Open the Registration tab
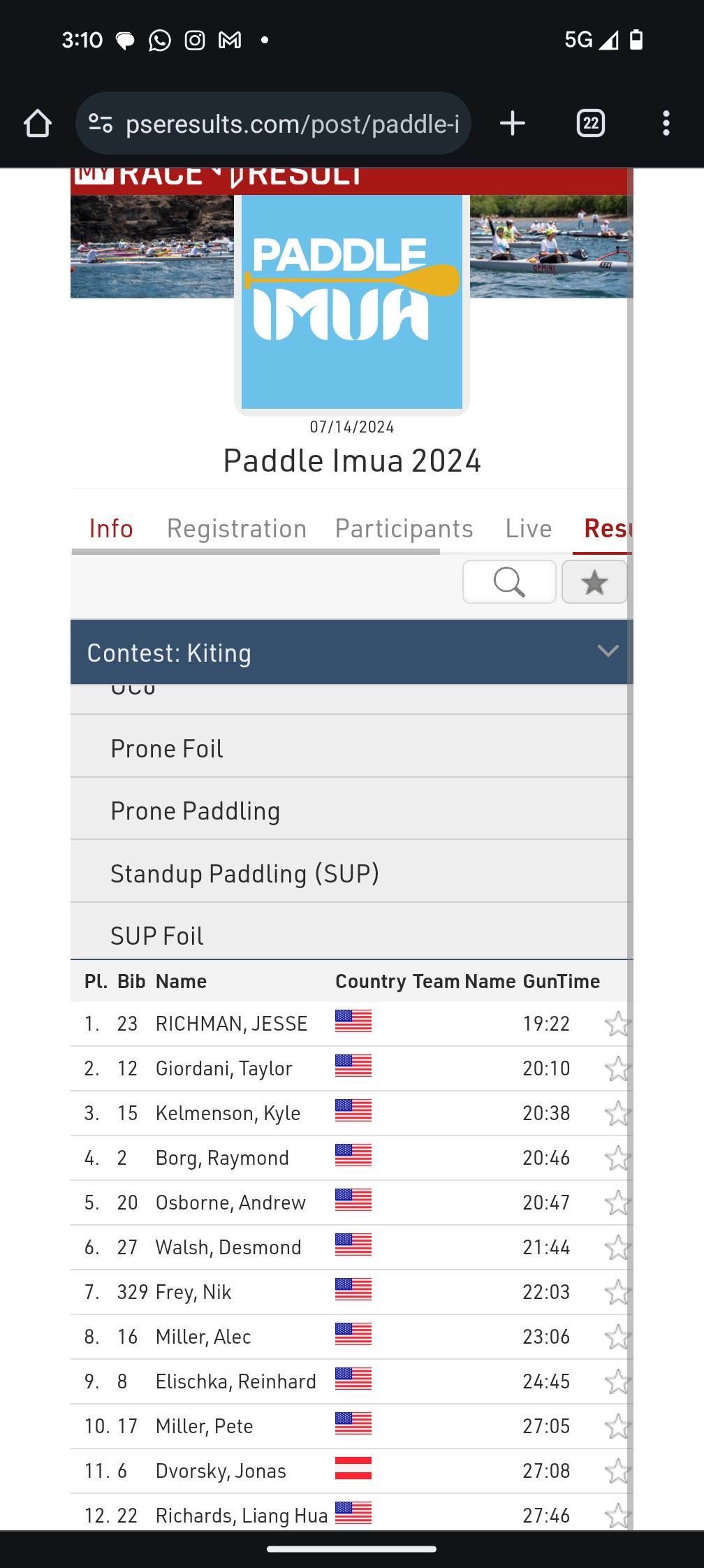 pyautogui.click(x=237, y=529)
